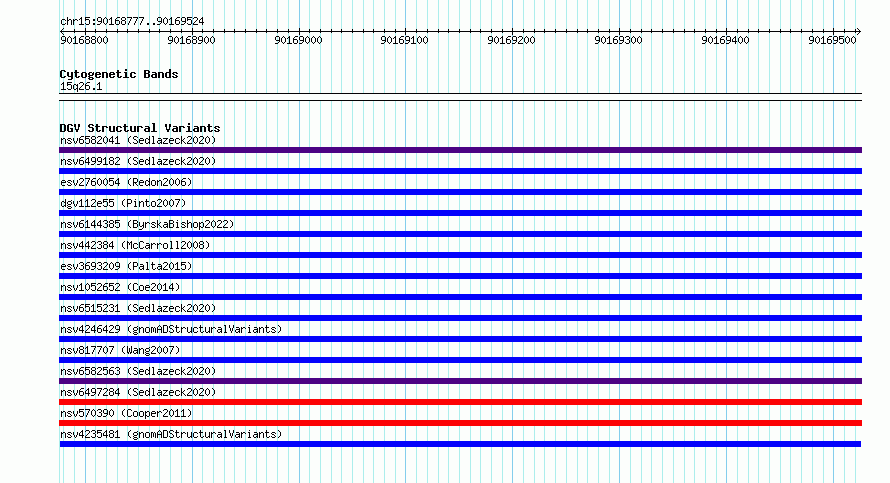Open label nsv4246429 (gnomADStructuralVariants)
This screenshot has height=483, width=890.
171,329
